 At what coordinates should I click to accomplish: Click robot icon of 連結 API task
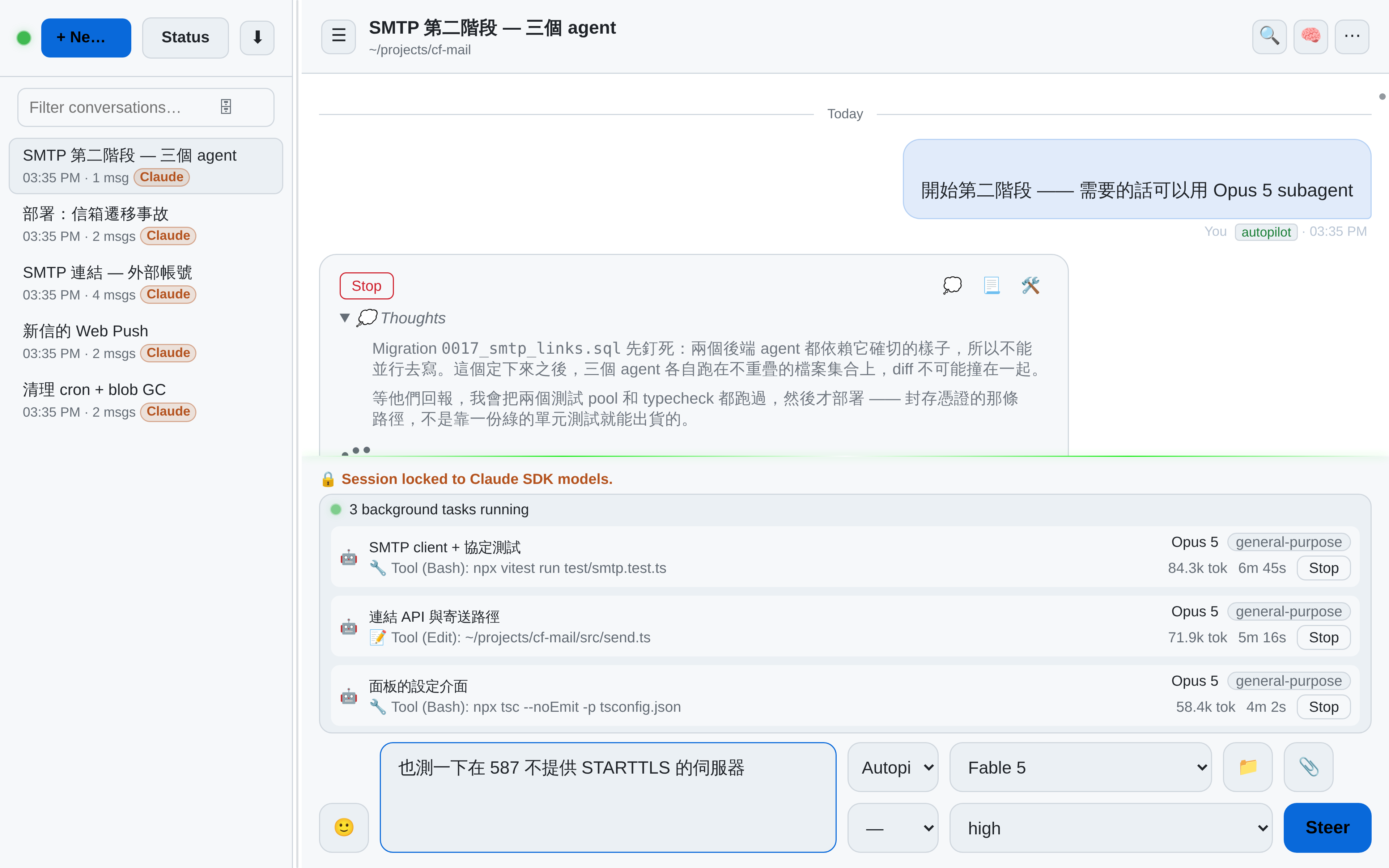point(348,627)
